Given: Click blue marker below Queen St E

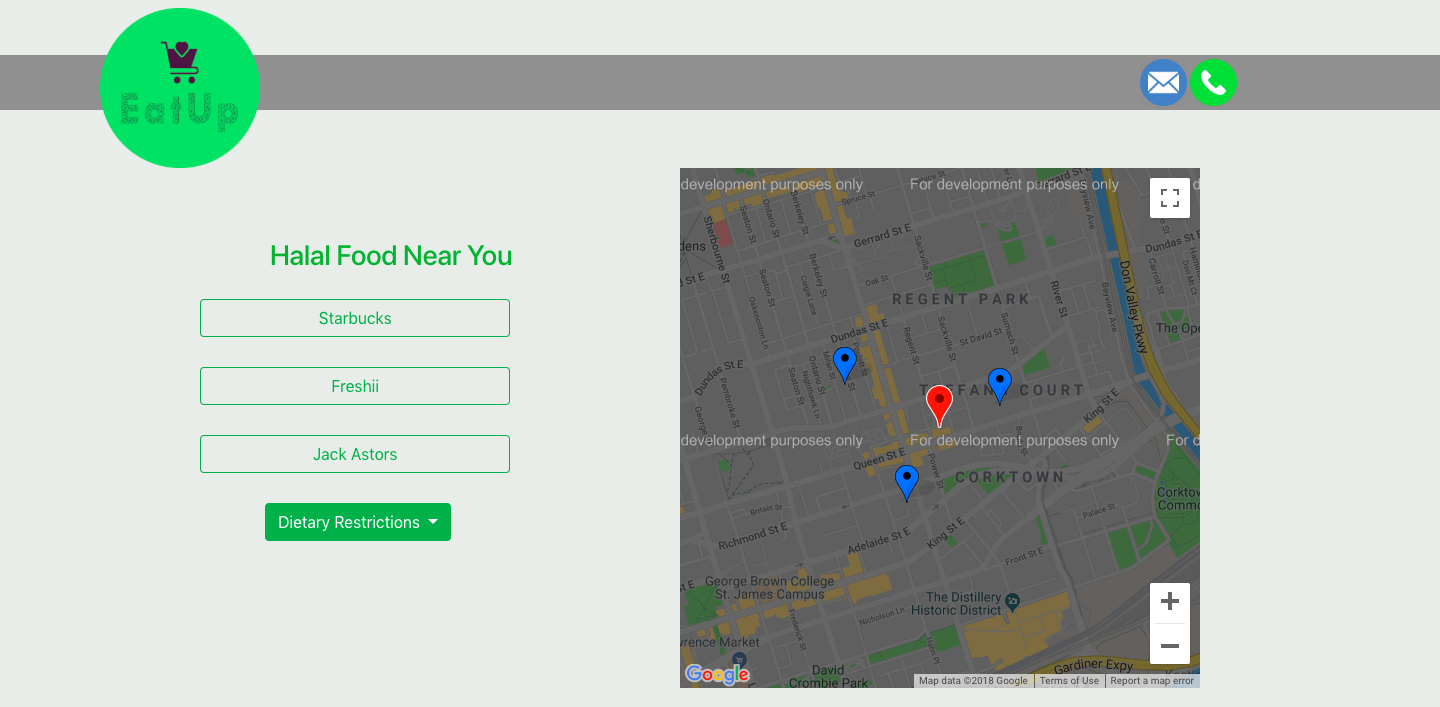Looking at the screenshot, I should click(x=907, y=483).
